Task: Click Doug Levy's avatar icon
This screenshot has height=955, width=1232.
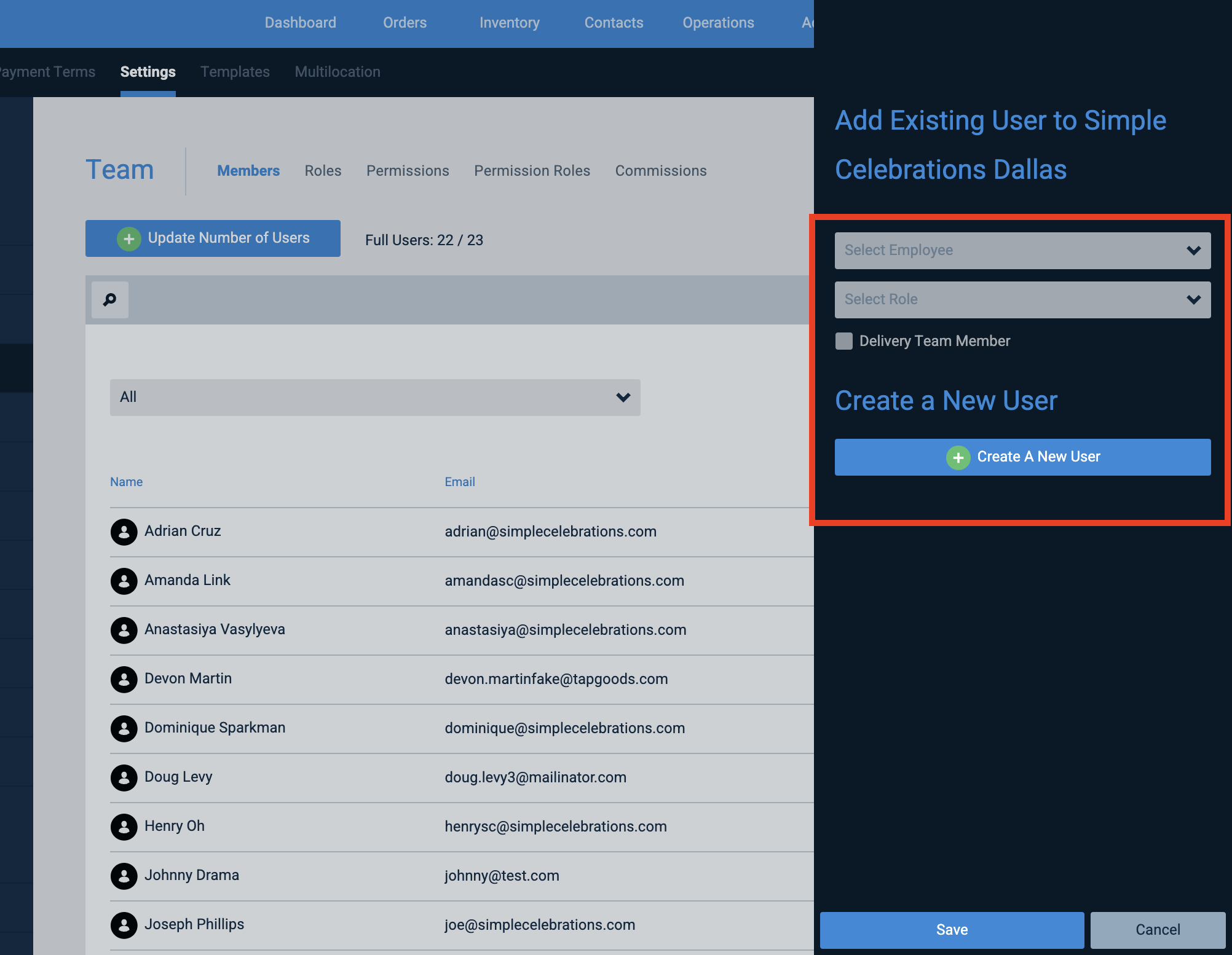Action: coord(124,778)
